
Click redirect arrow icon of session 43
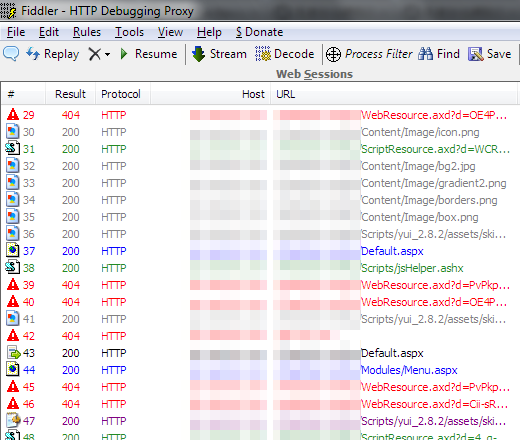[x=14, y=353]
